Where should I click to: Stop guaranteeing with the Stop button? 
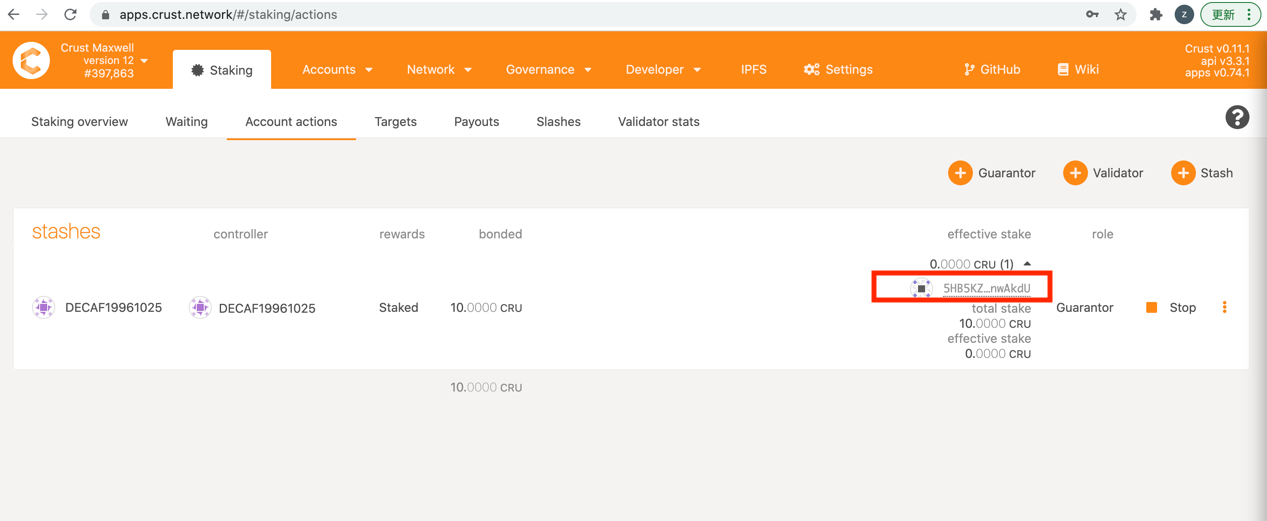[1171, 308]
